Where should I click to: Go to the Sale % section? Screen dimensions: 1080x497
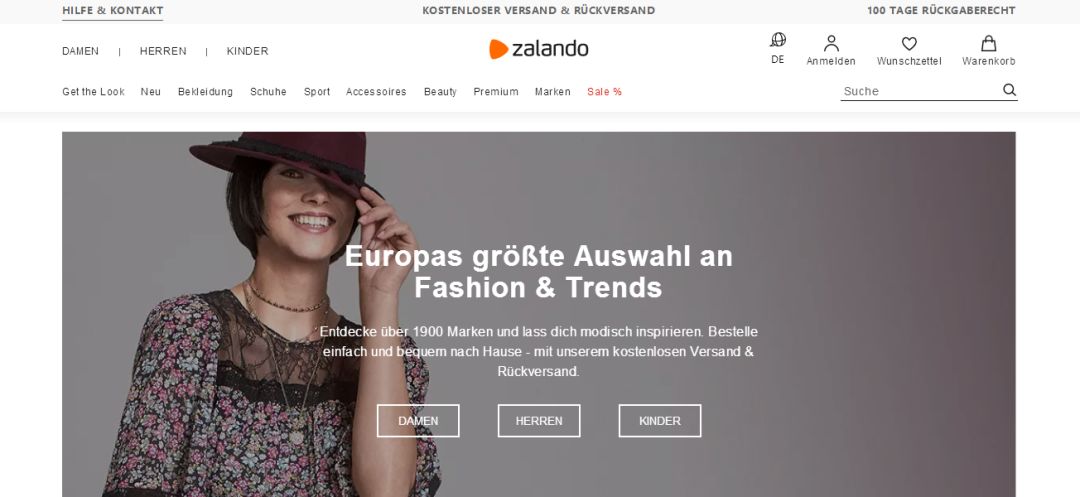click(604, 92)
